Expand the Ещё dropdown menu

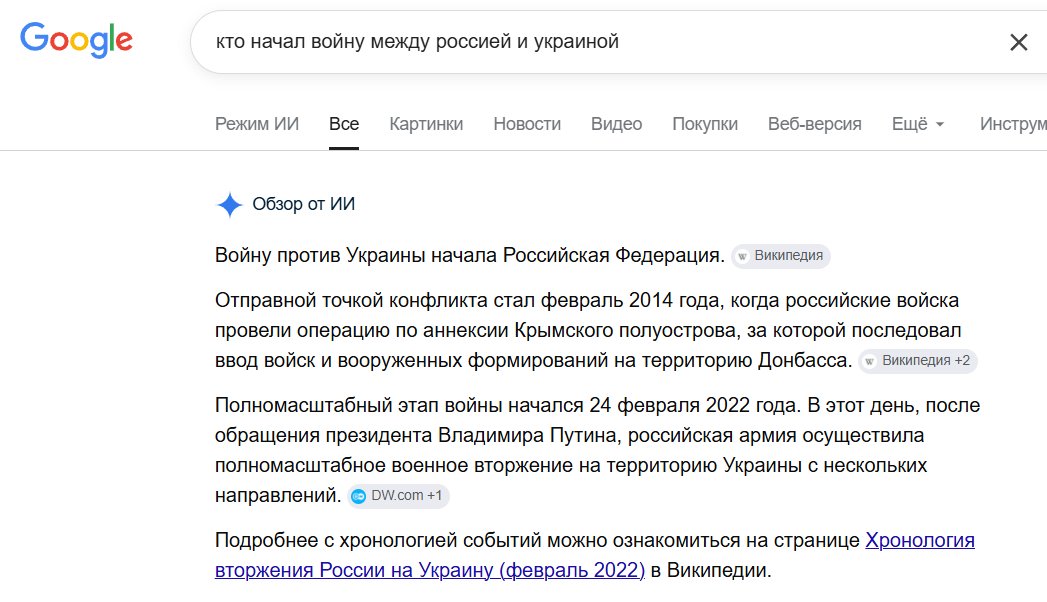[x=918, y=124]
